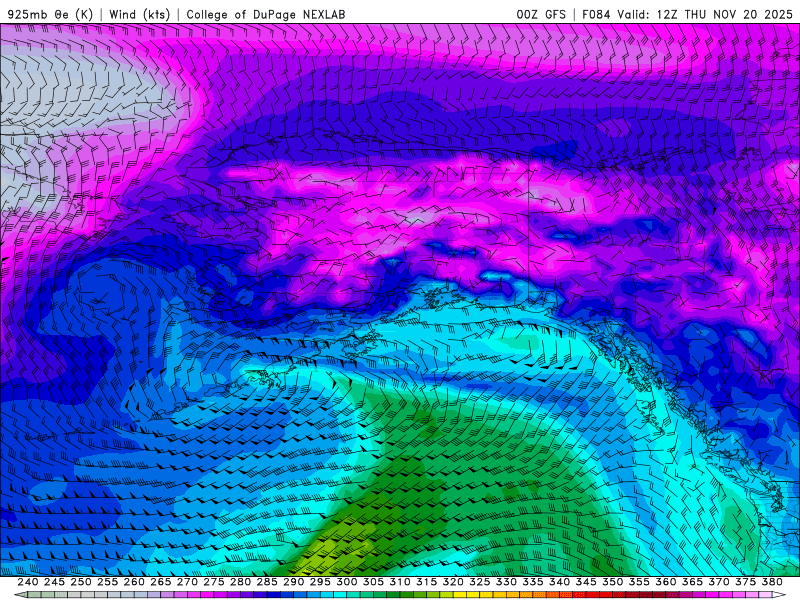Viewport: 800px width, 600px height.
Task: Click the 'College of DuPage NEXLAB' text
Action: [266, 14]
